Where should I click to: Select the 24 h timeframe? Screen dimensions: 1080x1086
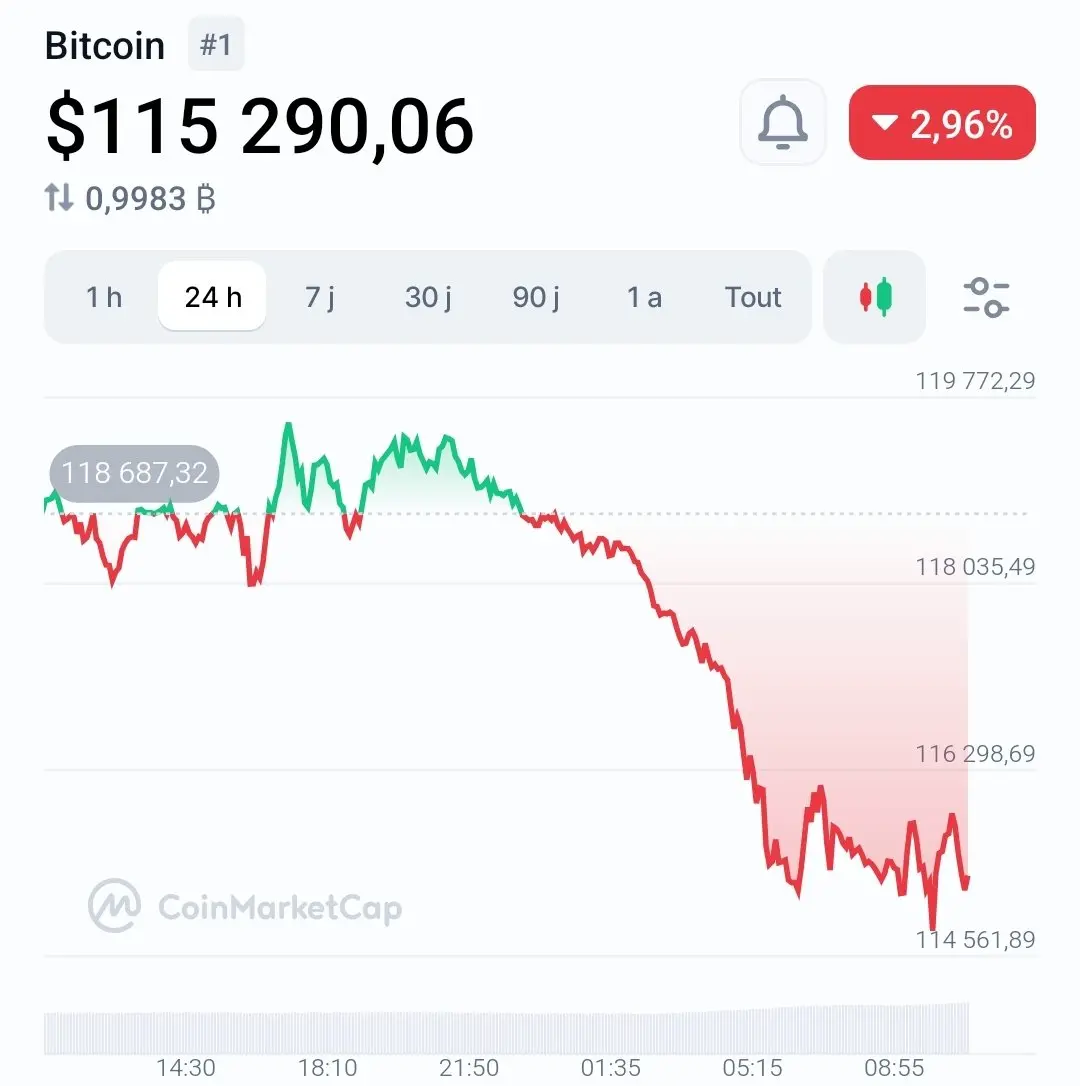213,296
